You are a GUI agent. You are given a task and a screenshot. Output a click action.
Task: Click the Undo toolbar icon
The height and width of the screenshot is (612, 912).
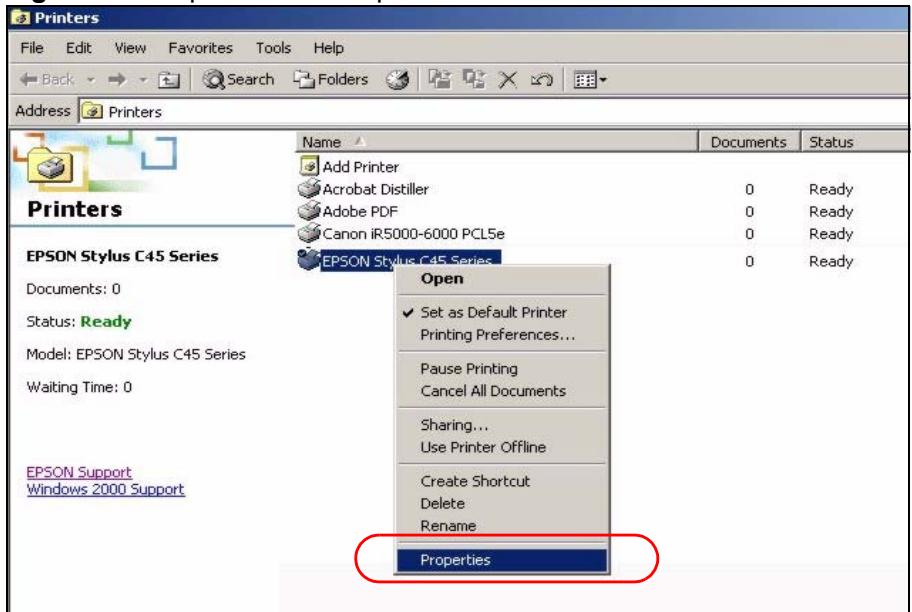(541, 79)
